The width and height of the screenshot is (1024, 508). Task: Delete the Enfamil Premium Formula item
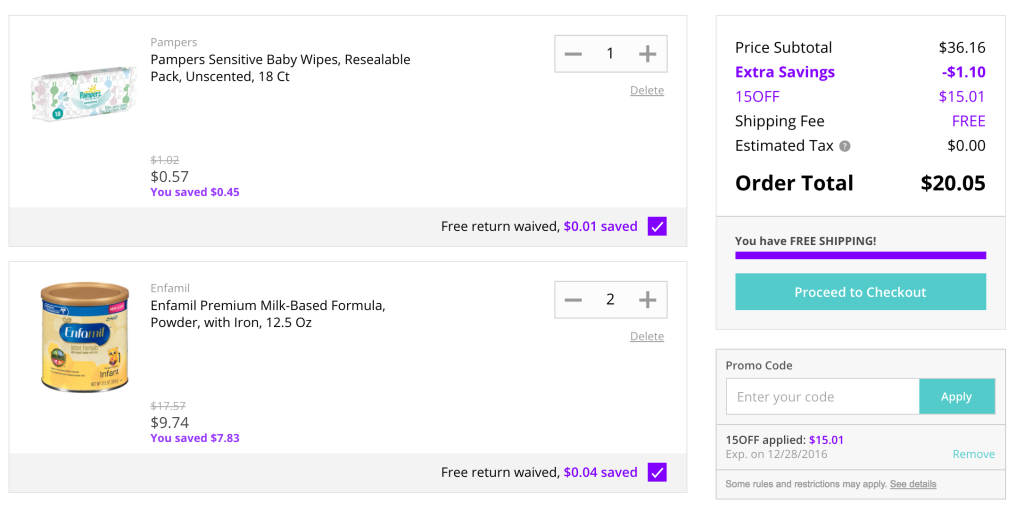647,336
